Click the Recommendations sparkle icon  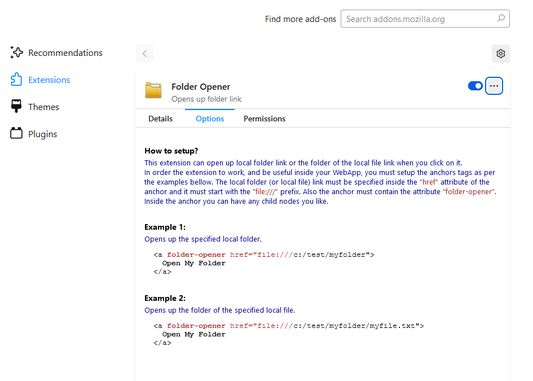pyautogui.click(x=16, y=52)
